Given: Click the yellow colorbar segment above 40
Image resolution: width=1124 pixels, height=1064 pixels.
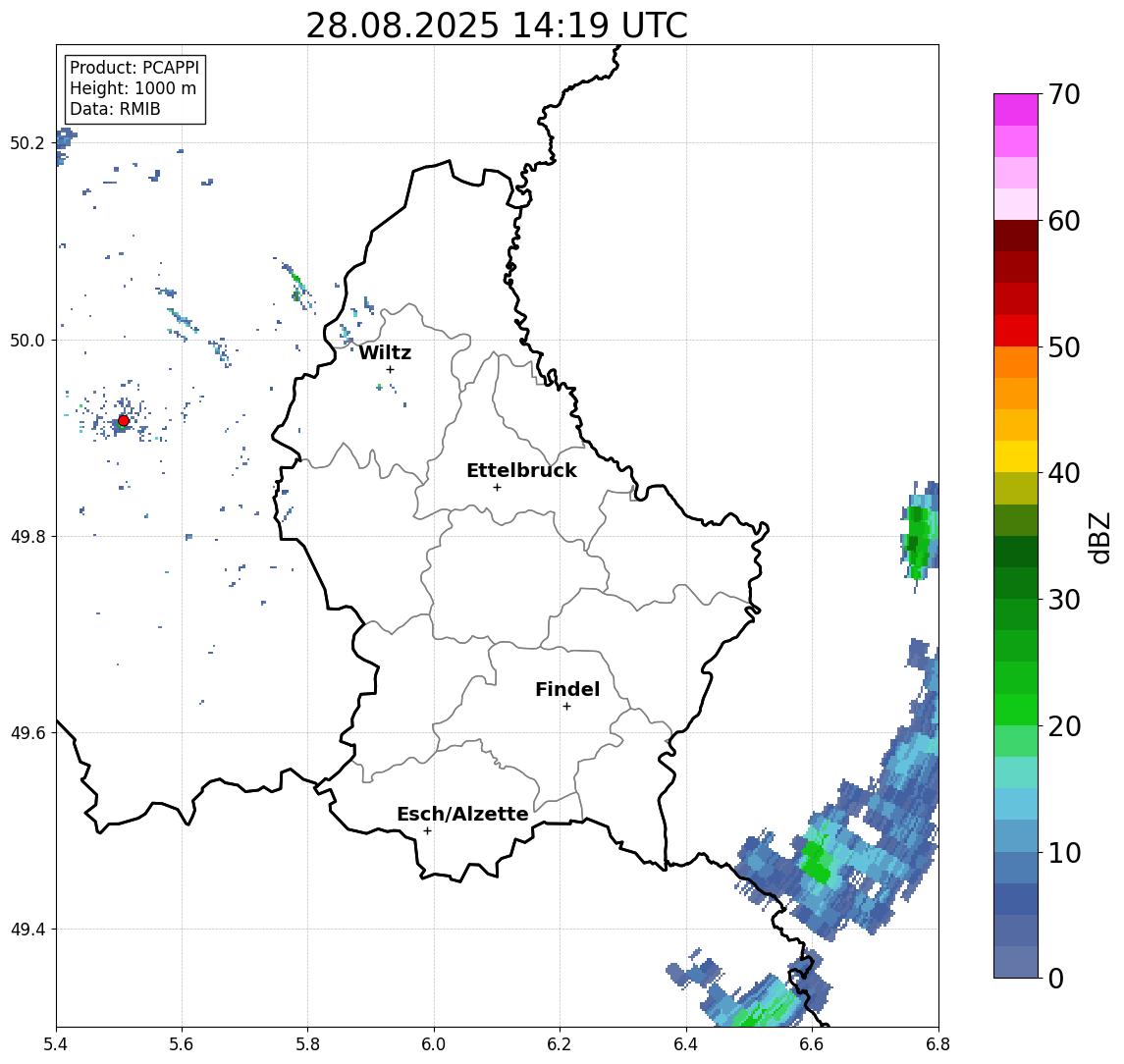Looking at the screenshot, I should pyautogui.click(x=1016, y=456).
